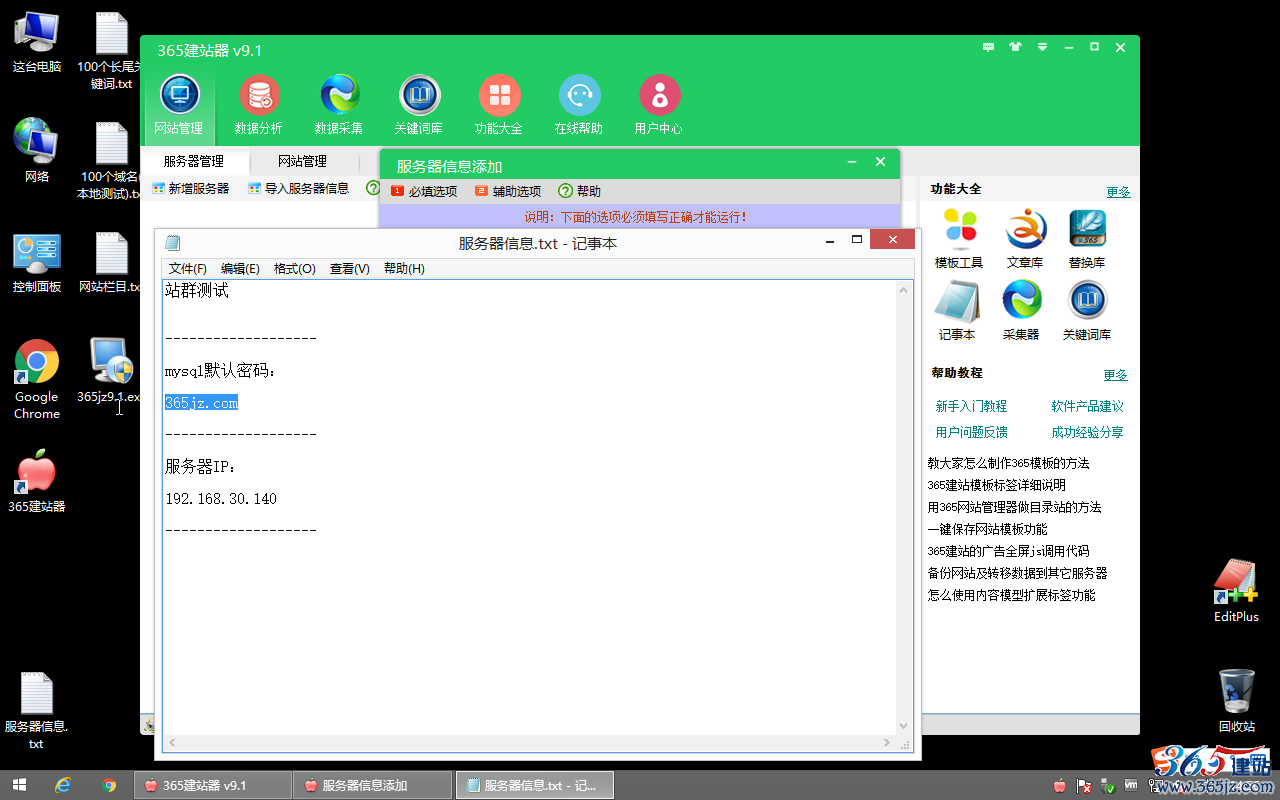Click the VMware tools tray icon

pos(1132,785)
